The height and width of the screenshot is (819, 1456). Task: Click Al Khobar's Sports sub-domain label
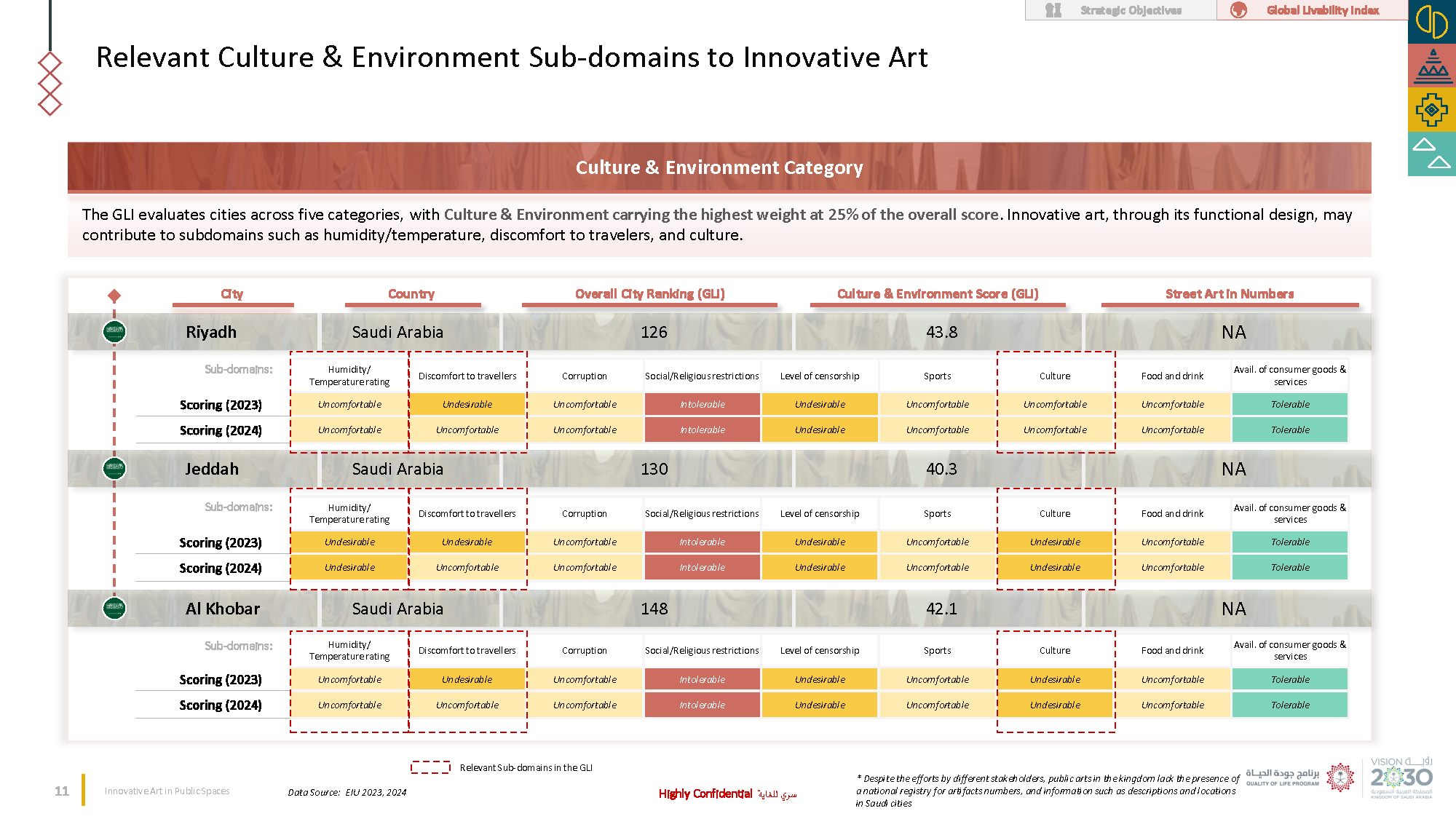pos(938,650)
